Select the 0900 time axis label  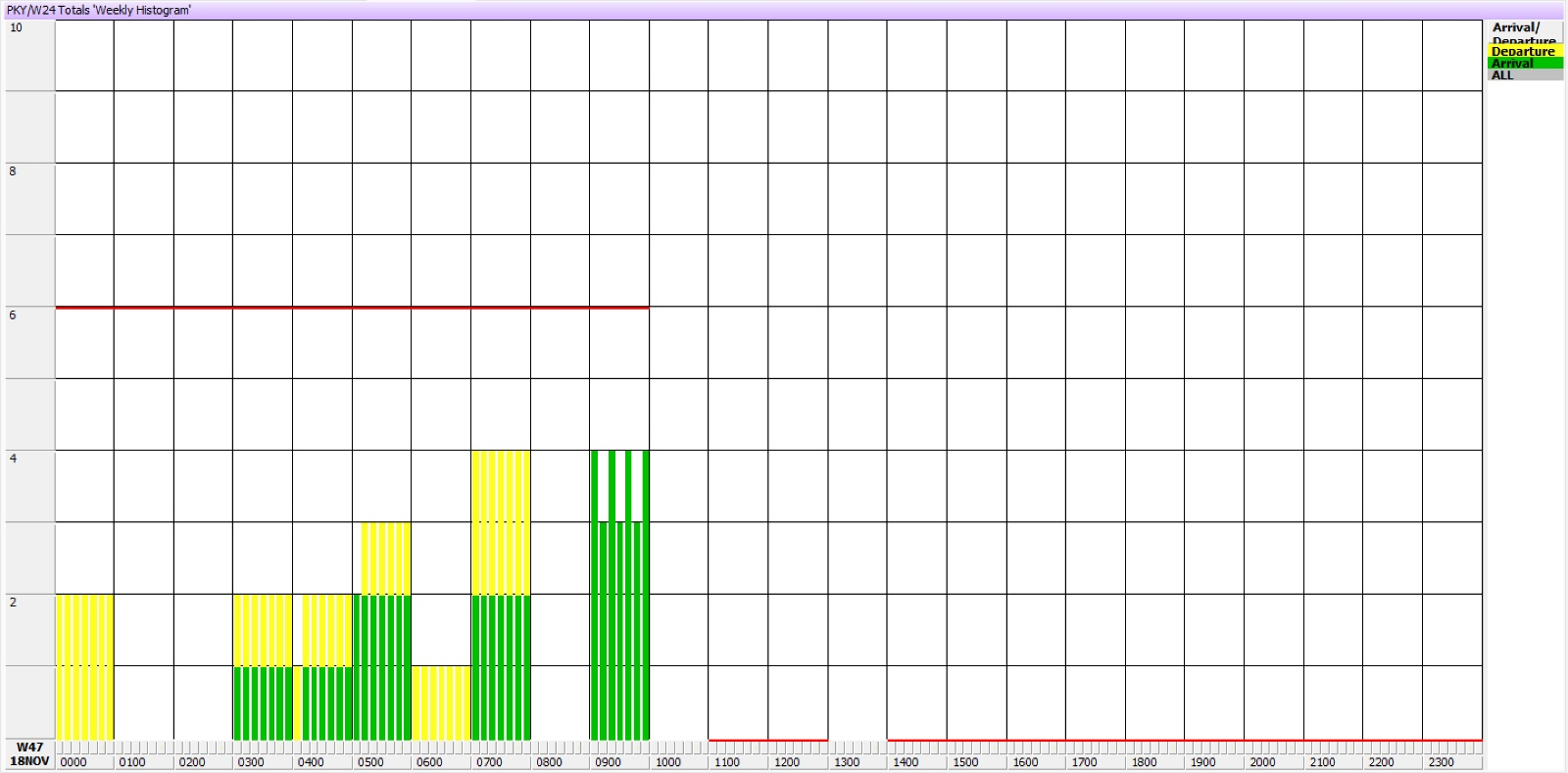[609, 762]
